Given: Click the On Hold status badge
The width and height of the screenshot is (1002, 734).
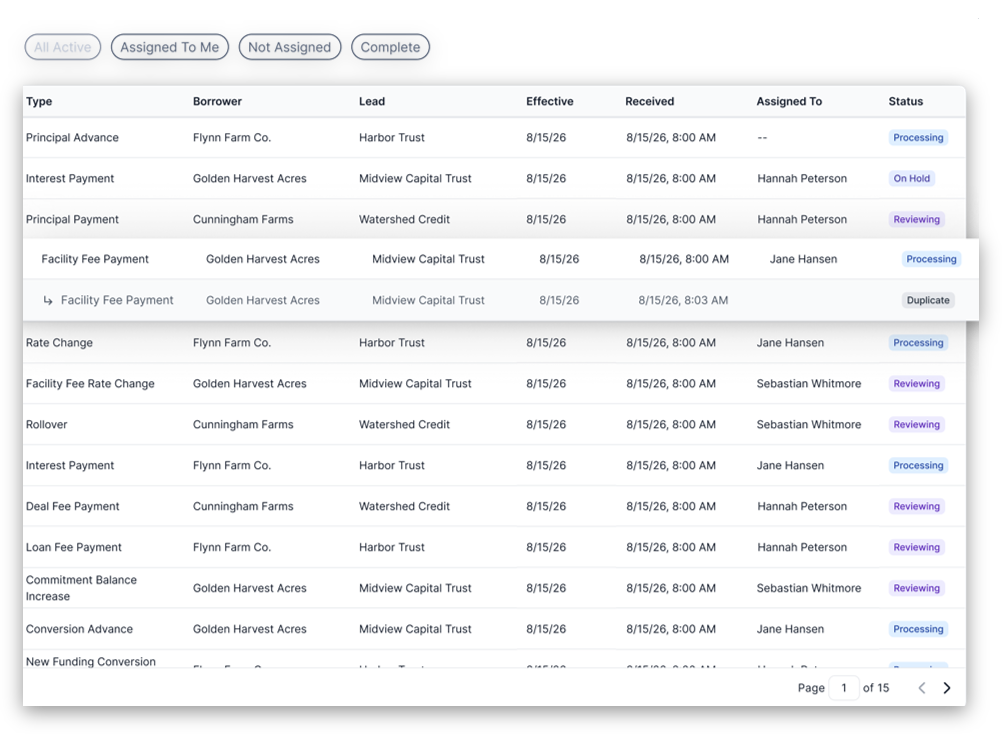Looking at the screenshot, I should pyautogui.click(x=911, y=179).
